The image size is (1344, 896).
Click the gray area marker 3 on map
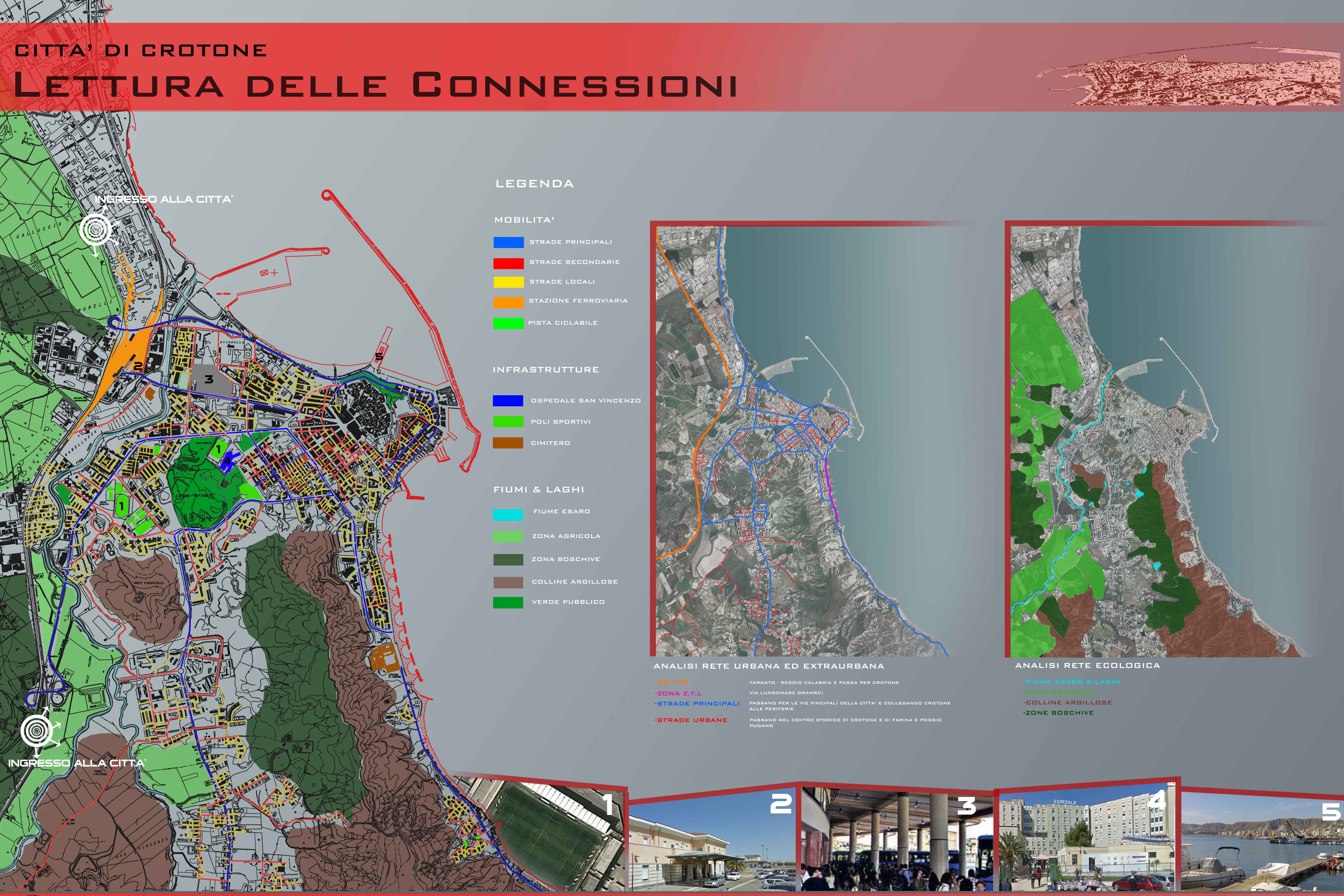(209, 380)
